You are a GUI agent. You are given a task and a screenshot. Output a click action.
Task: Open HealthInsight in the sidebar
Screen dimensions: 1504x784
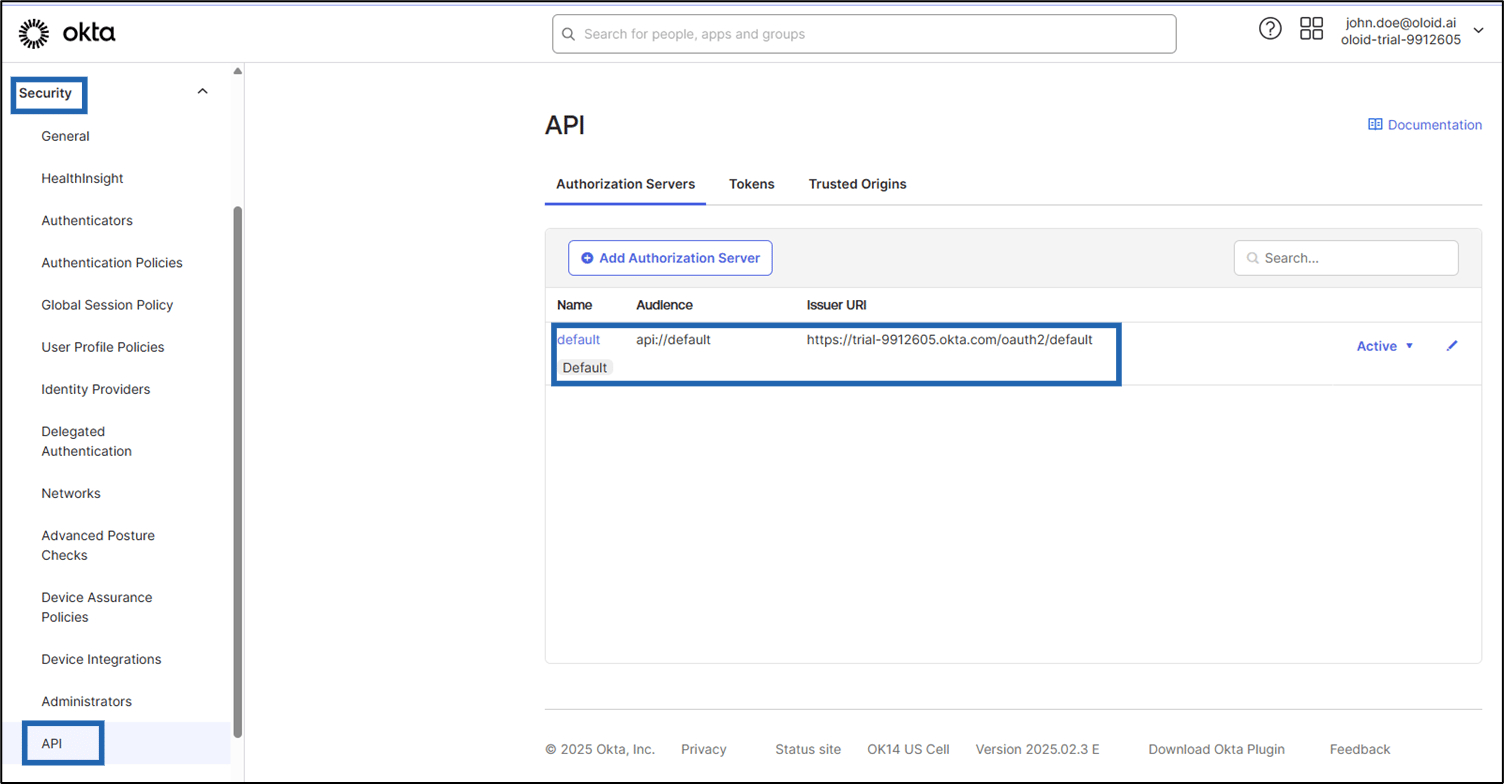tap(82, 178)
